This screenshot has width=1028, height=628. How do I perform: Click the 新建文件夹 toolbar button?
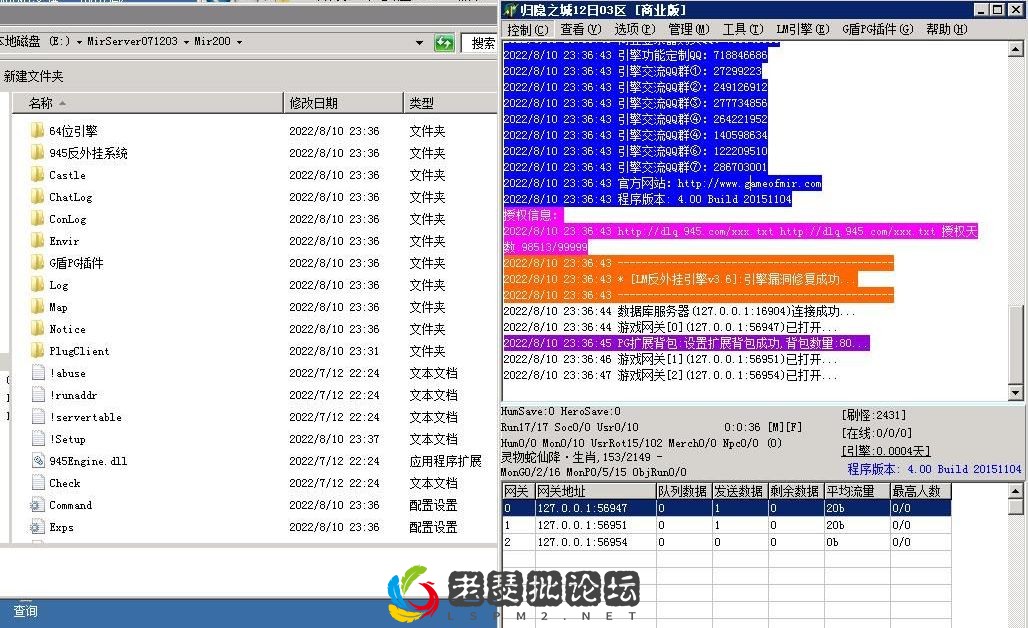point(33,77)
